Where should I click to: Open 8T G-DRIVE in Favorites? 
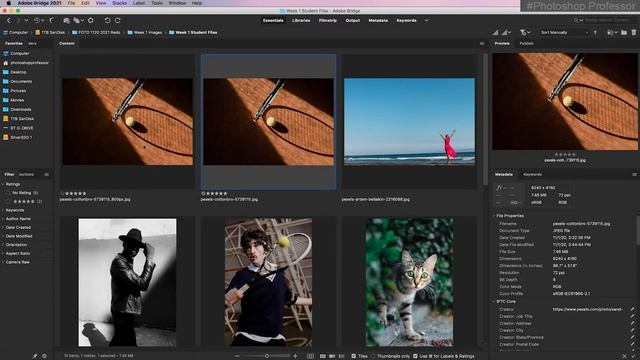(22, 128)
